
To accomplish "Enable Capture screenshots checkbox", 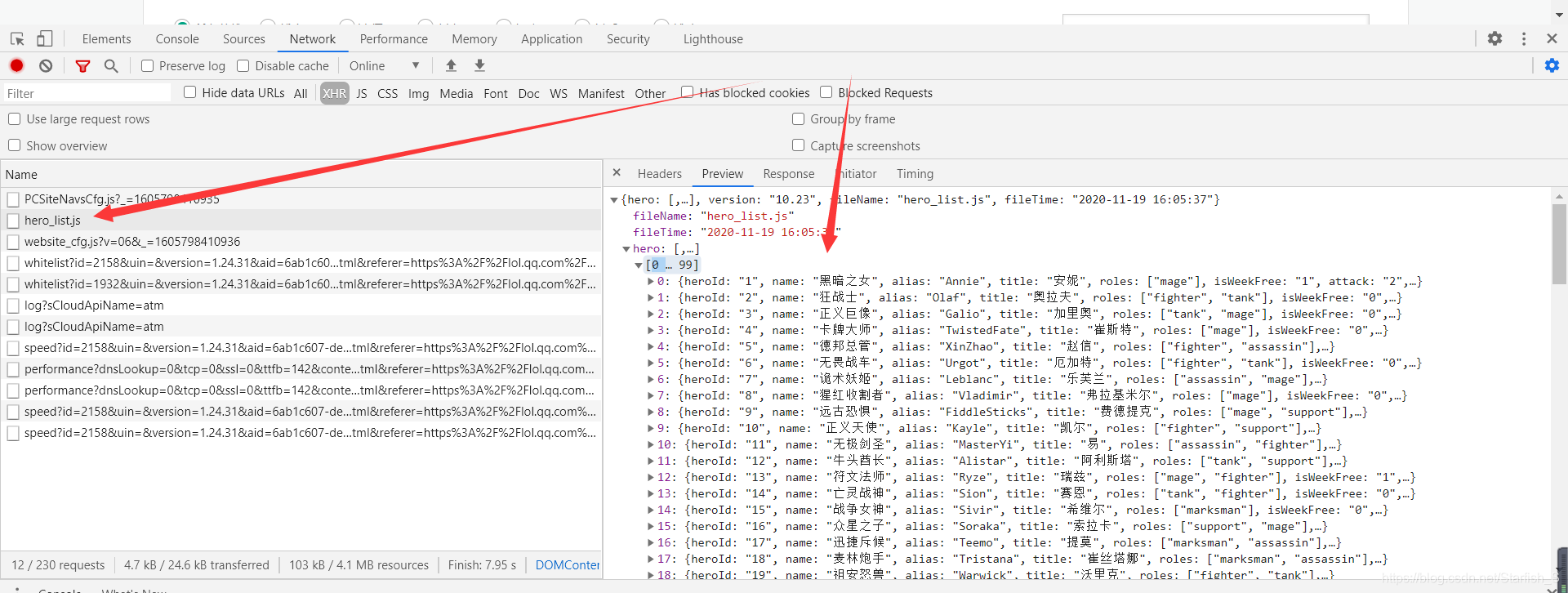I will [798, 145].
